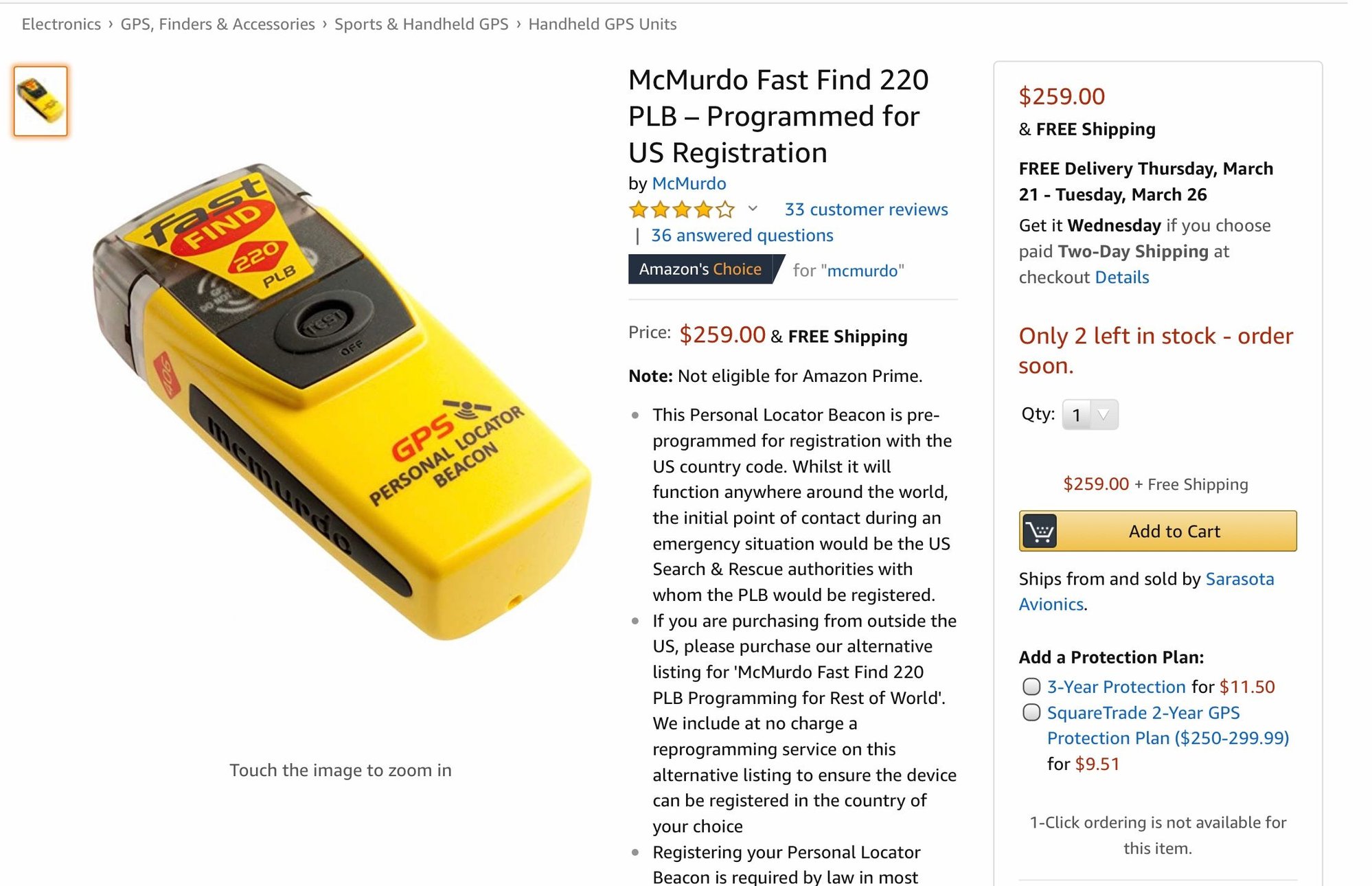Open the McMurdo brand link
The height and width of the screenshot is (886, 1372).
pos(689,183)
